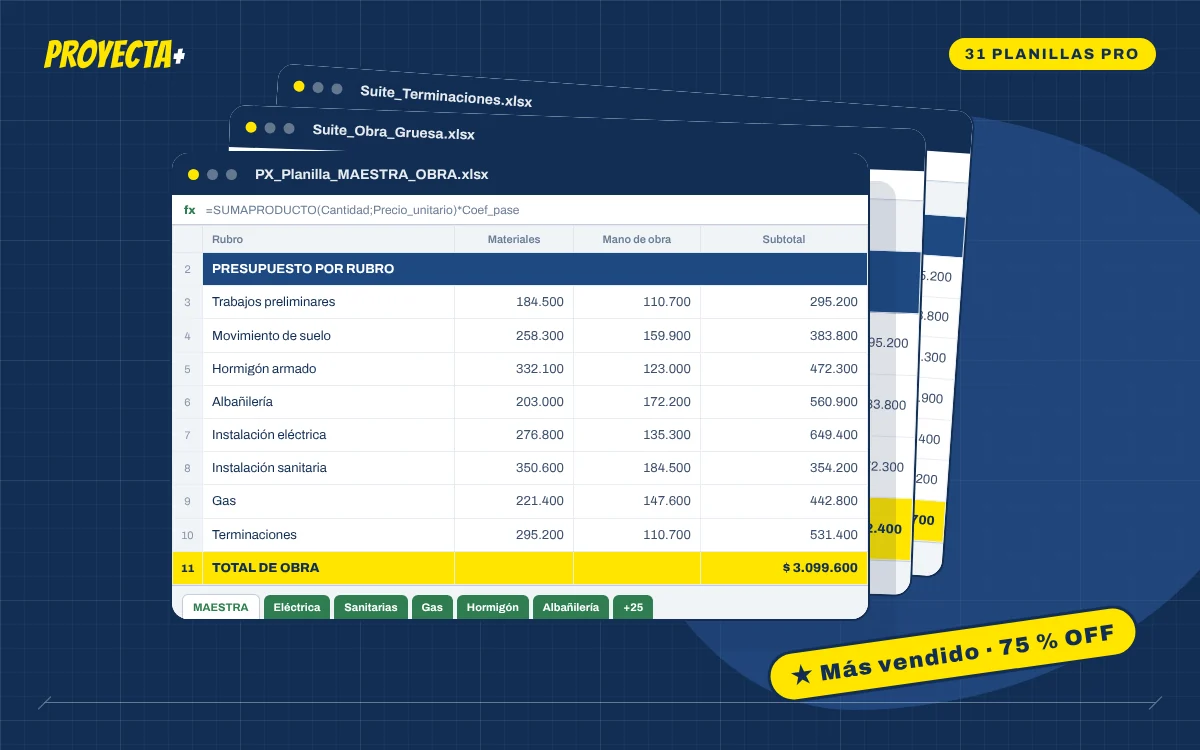Click the fx function icon
The height and width of the screenshot is (750, 1200).
[189, 210]
